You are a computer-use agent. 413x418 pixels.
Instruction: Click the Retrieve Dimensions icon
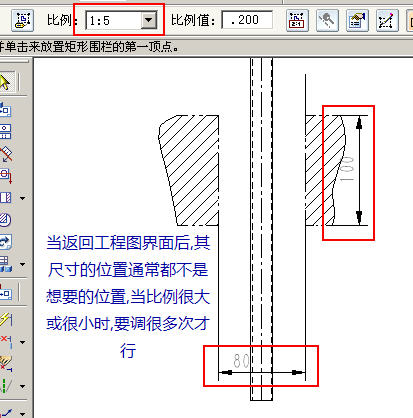(5, 292)
